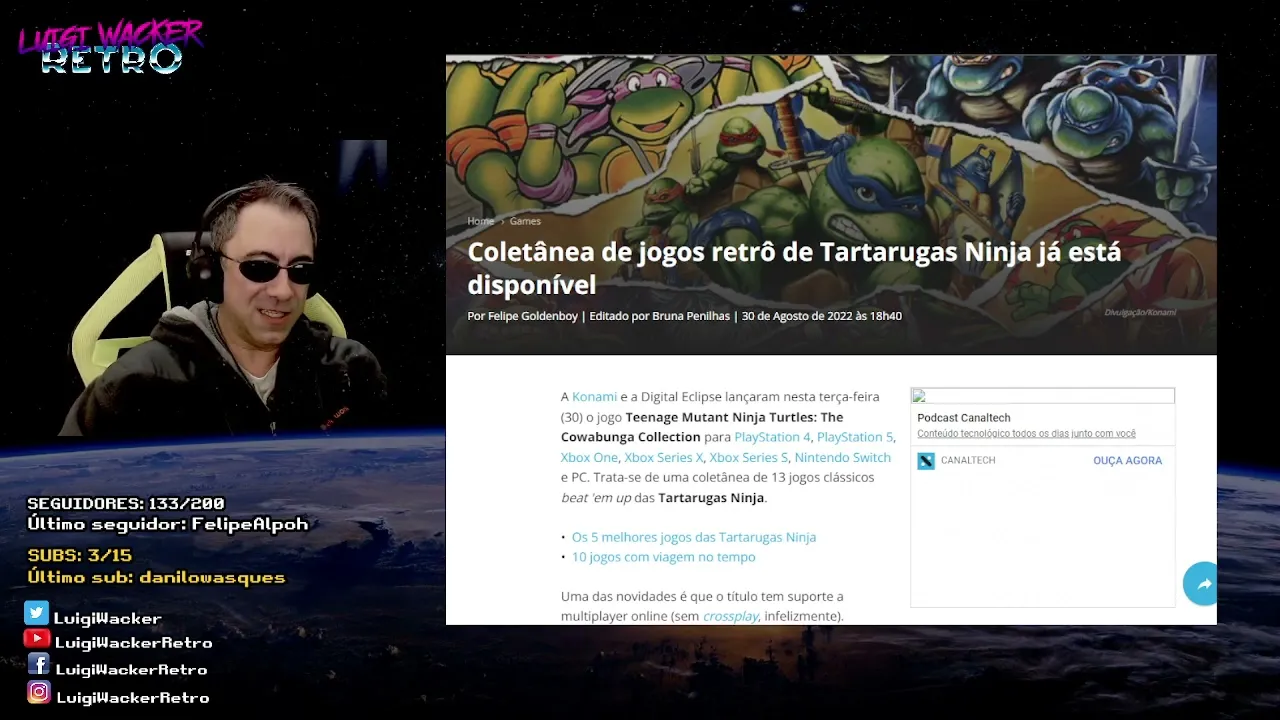Open the Konami link
This screenshot has width=1280, height=720.
click(594, 397)
